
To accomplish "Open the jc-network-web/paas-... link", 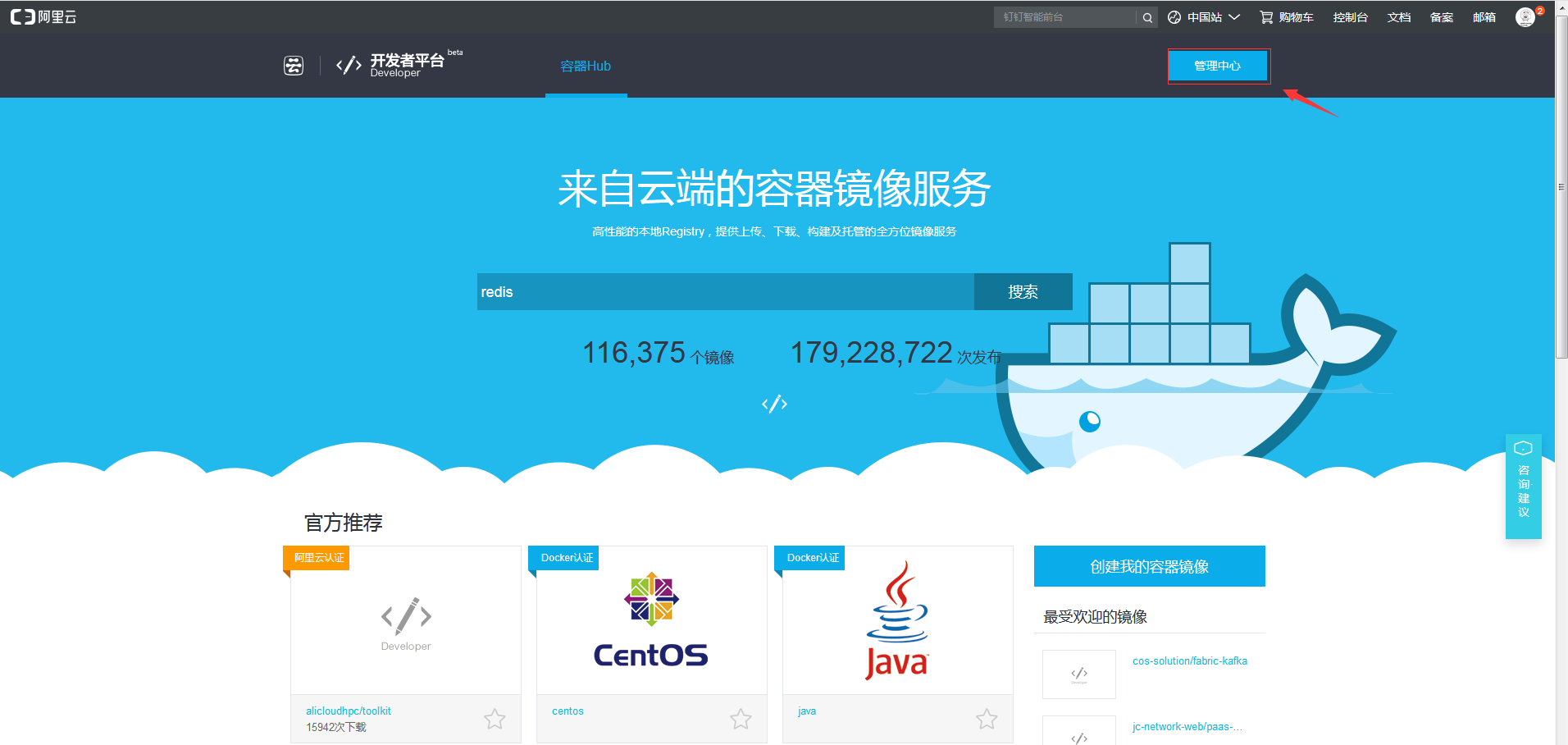I will point(1187,726).
